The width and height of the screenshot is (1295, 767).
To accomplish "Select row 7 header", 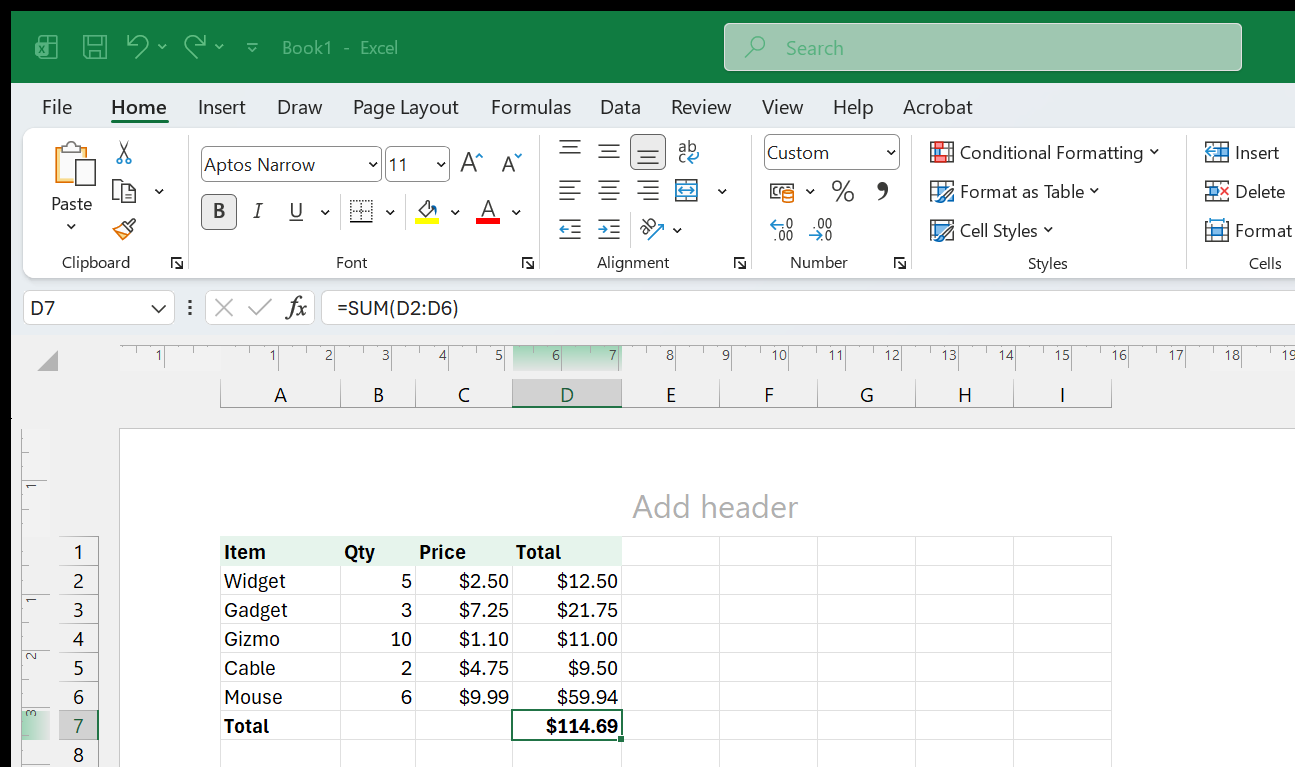I will tap(78, 726).
